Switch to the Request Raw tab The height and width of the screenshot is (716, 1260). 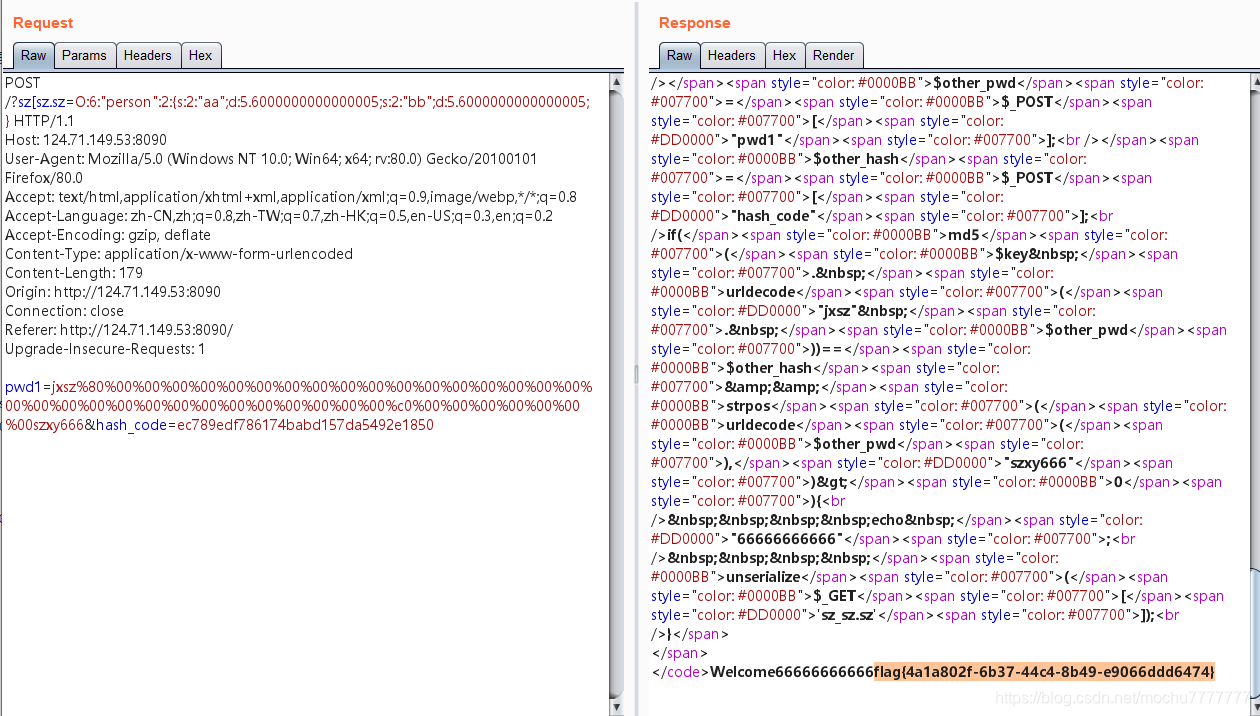pos(34,56)
